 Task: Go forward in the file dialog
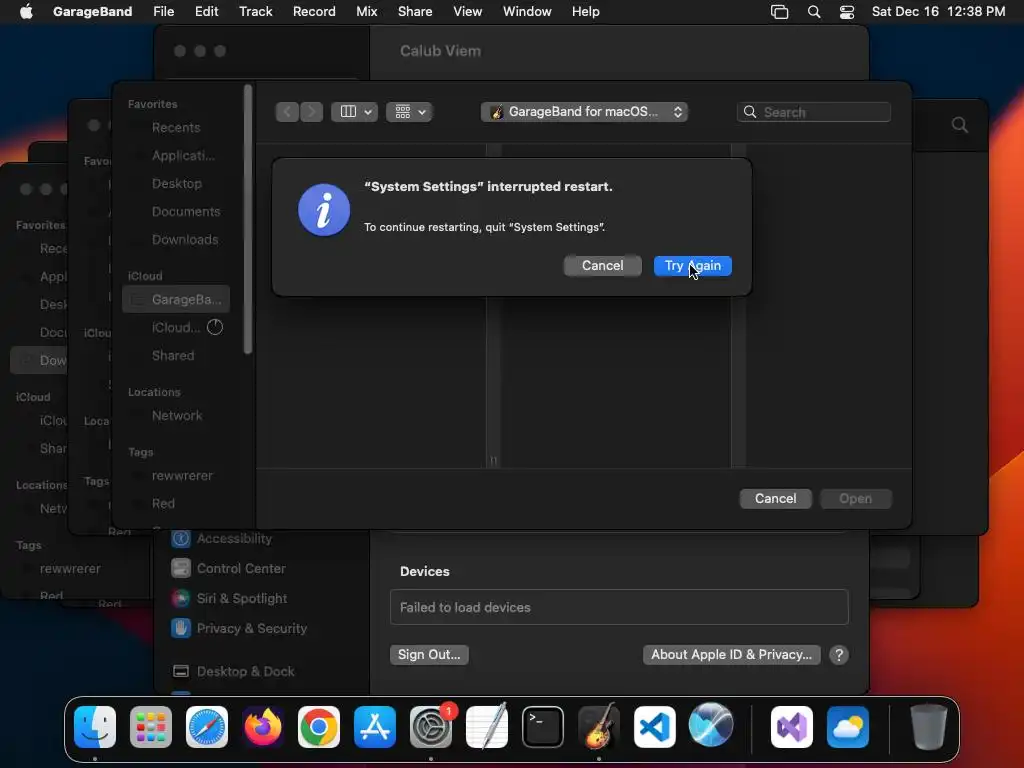[312, 112]
